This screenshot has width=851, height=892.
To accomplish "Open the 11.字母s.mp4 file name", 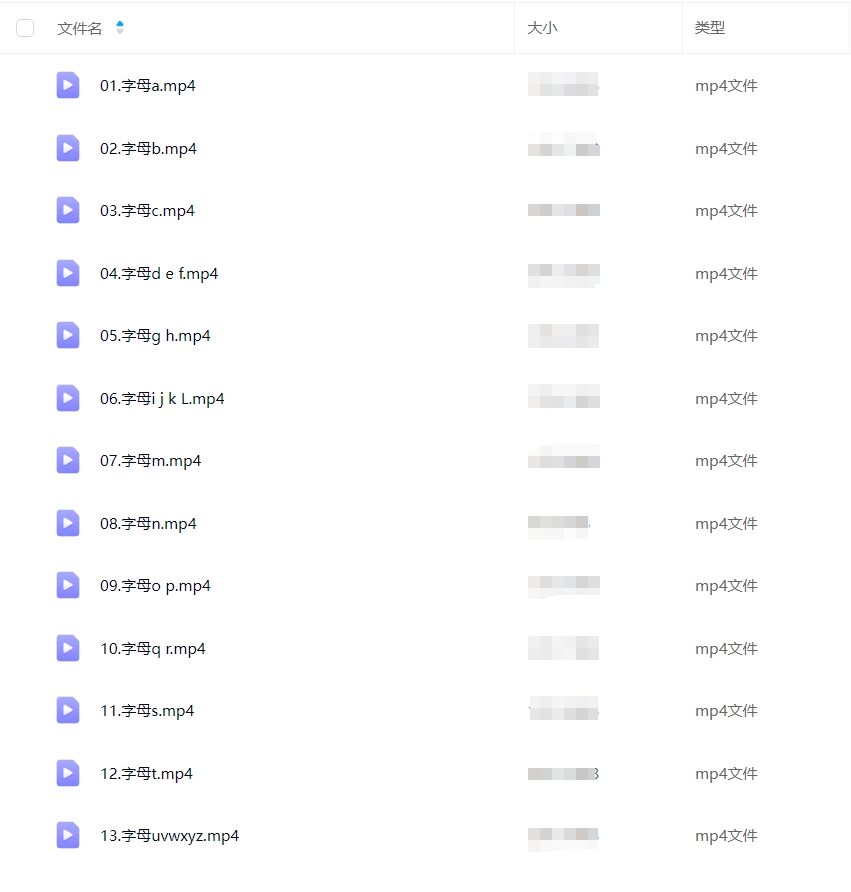I will 147,711.
